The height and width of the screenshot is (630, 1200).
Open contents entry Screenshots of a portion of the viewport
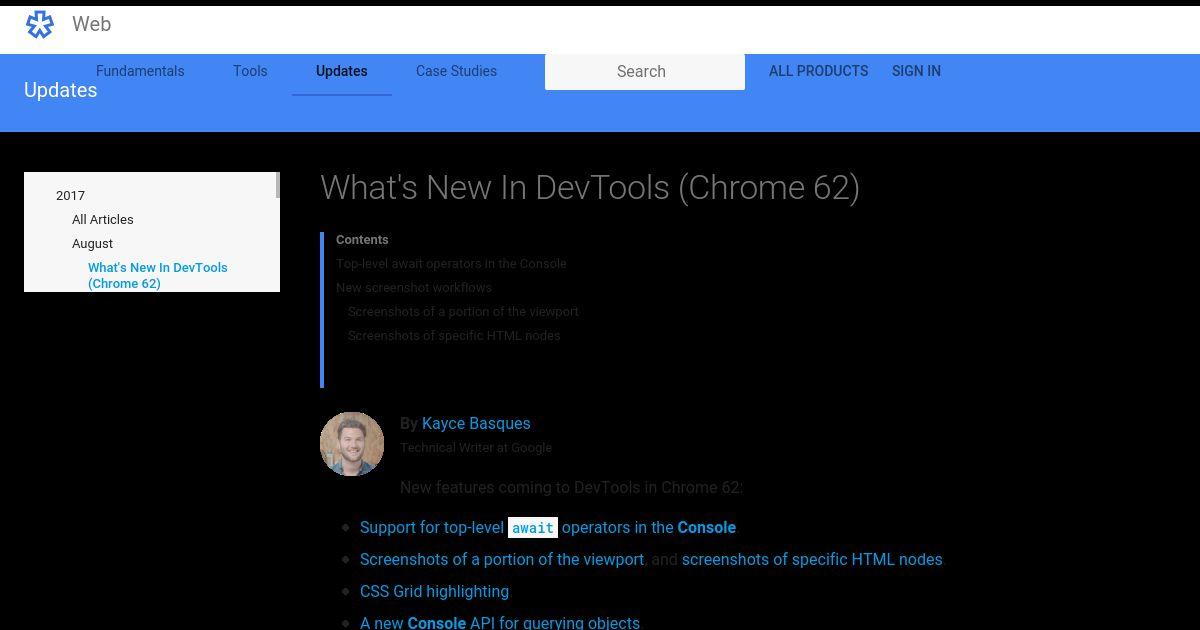coord(463,311)
